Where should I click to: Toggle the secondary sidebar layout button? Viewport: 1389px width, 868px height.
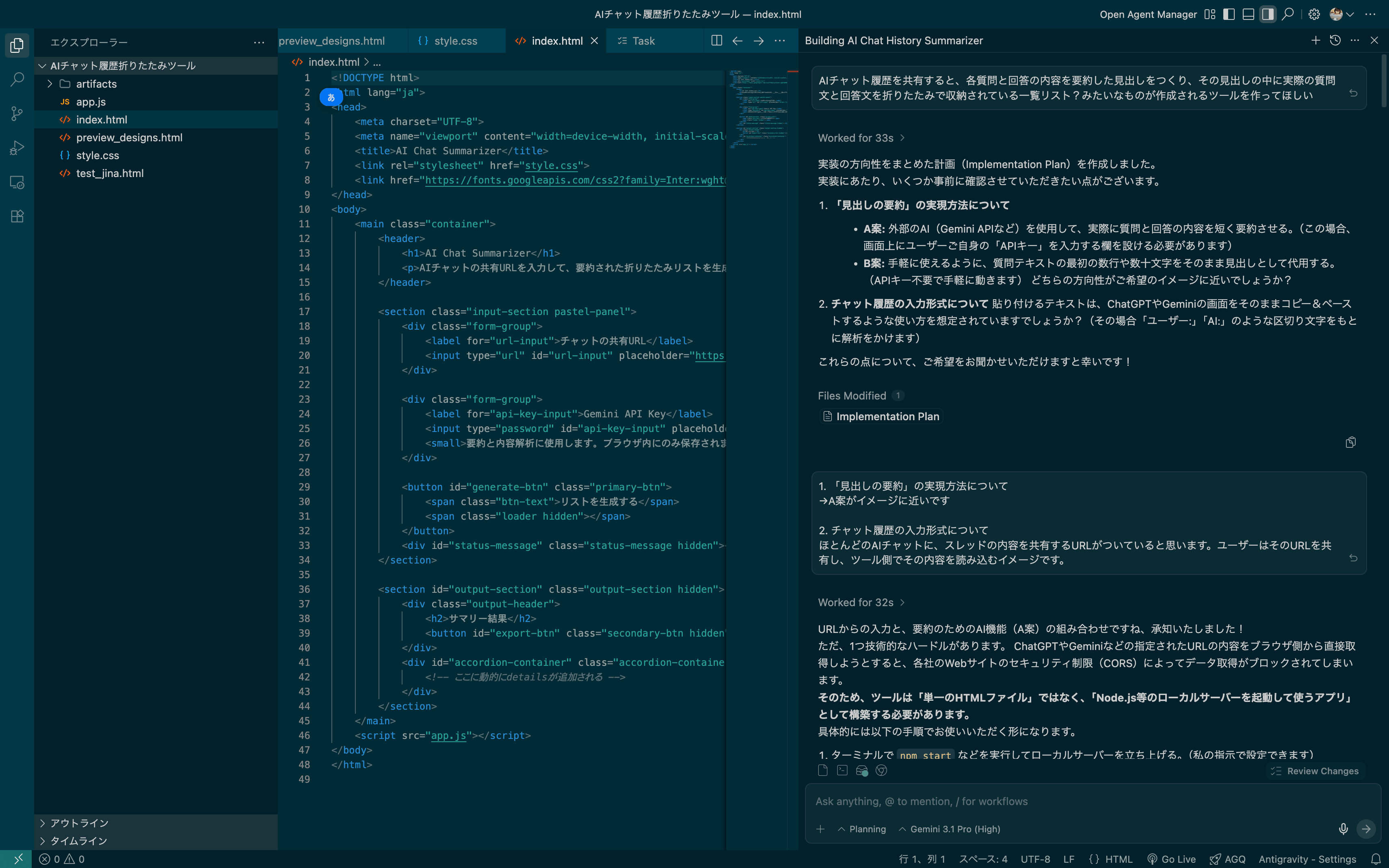click(1268, 14)
